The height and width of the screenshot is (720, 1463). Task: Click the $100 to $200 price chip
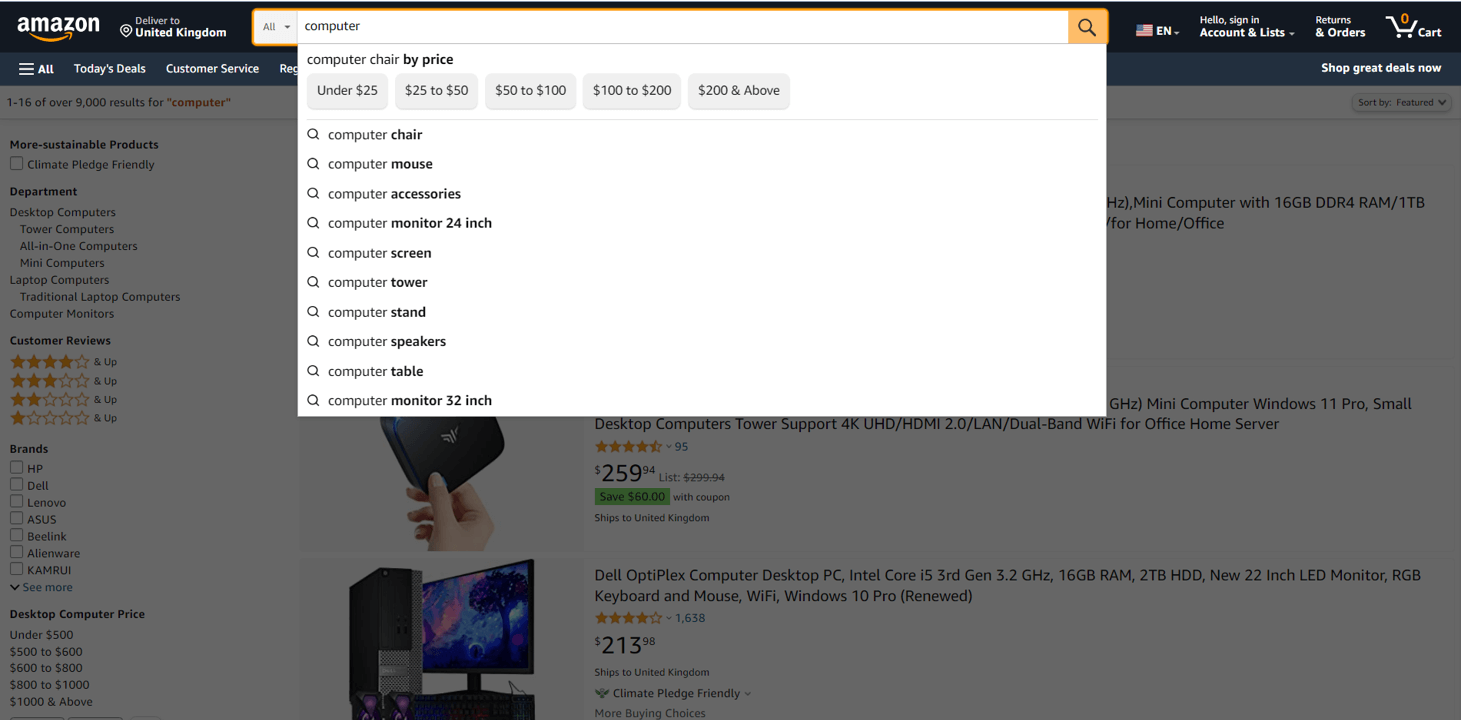tap(631, 91)
